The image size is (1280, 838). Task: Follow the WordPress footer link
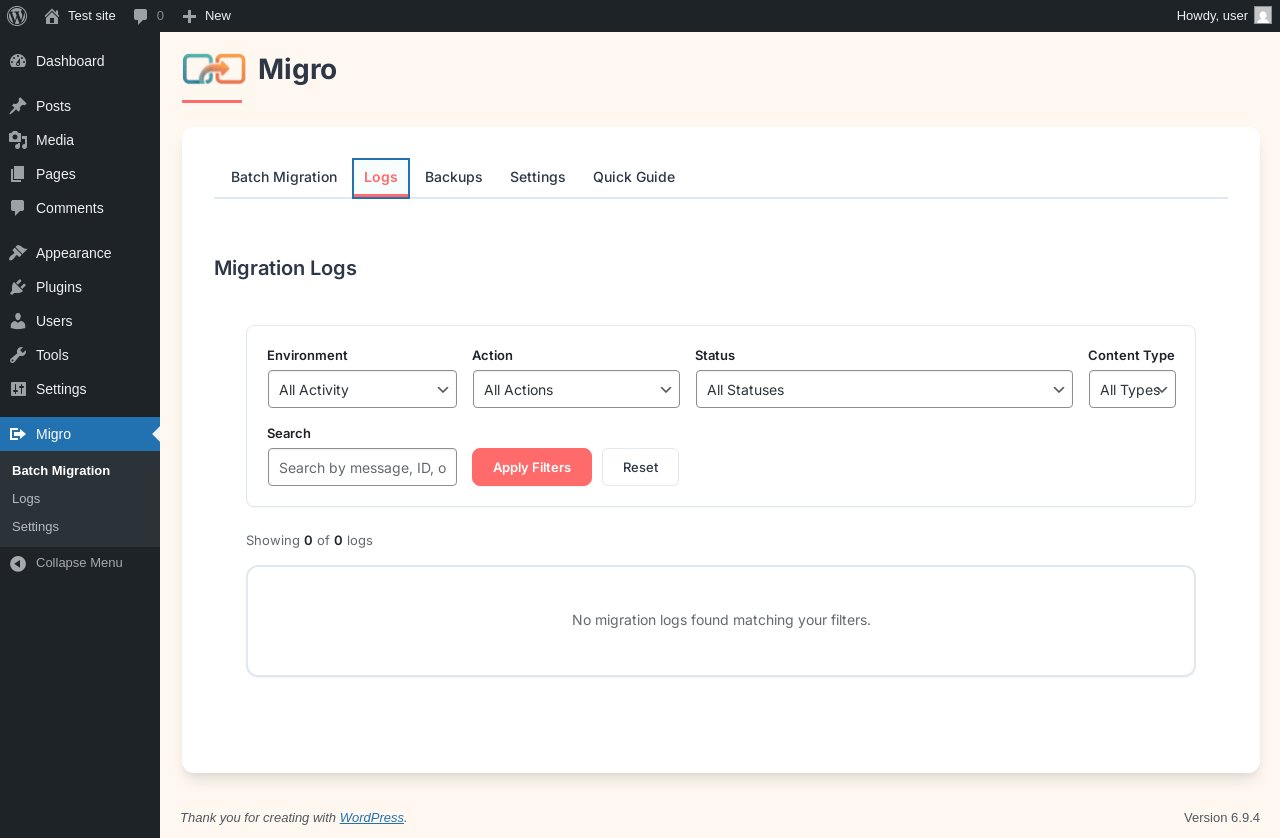tap(372, 817)
